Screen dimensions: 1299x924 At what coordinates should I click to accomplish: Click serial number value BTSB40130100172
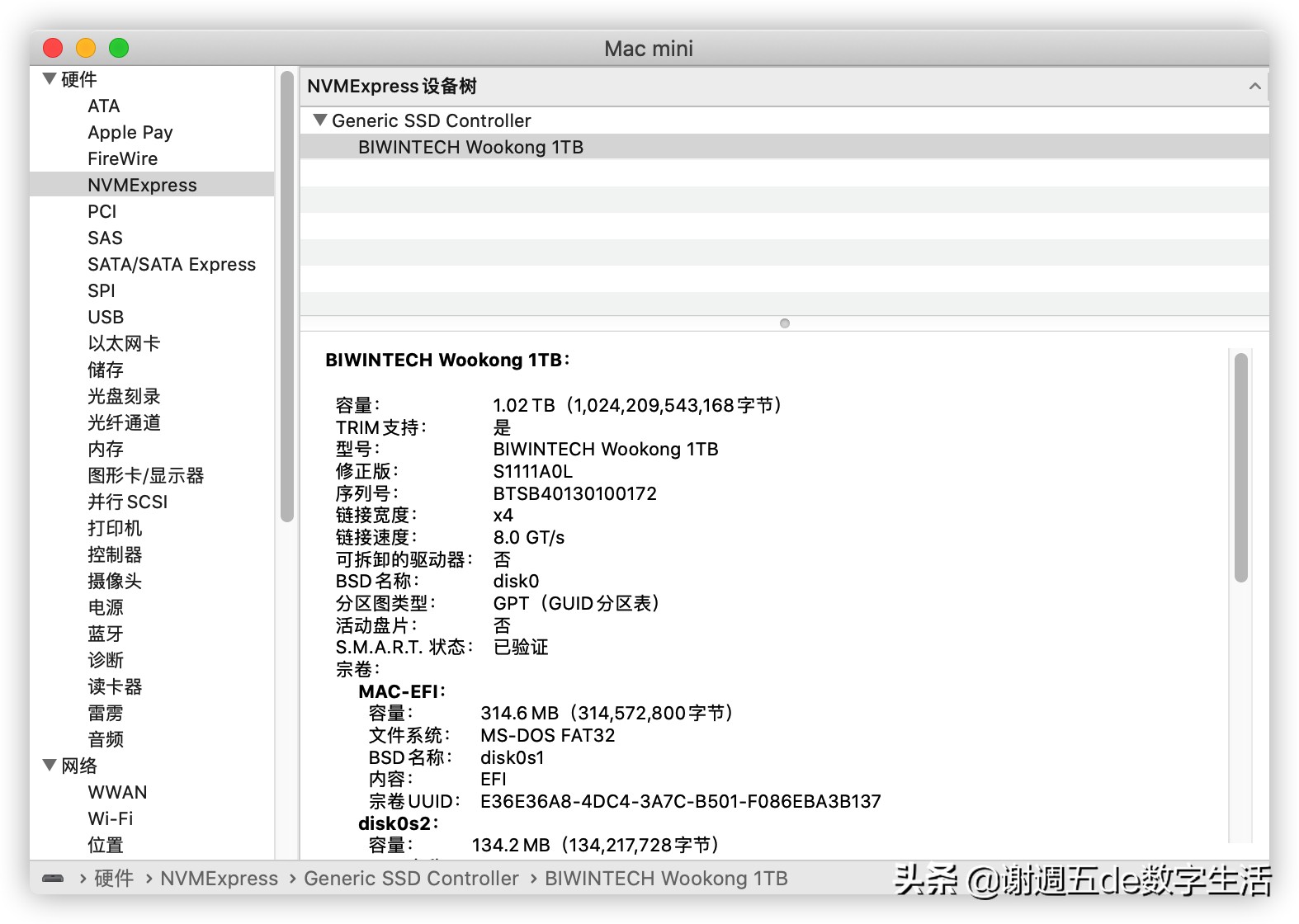tap(574, 493)
